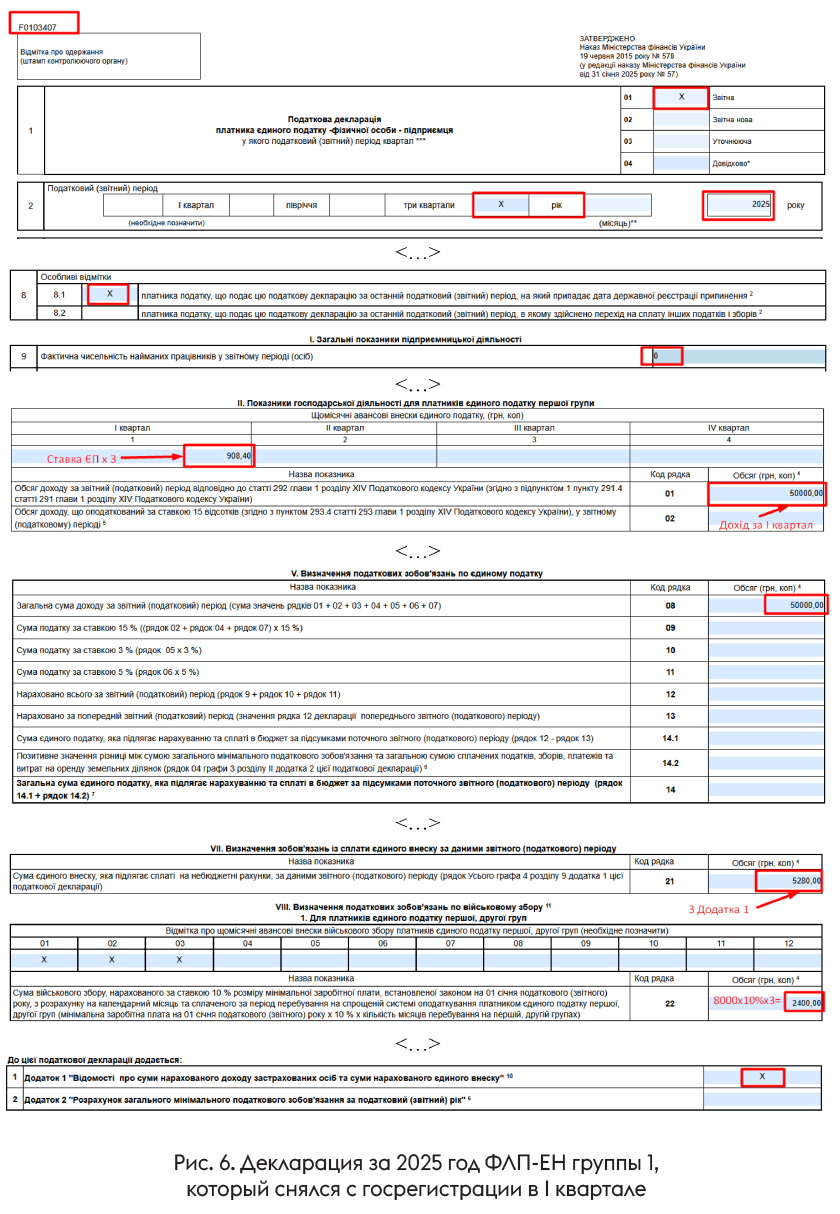Toggle month 02 military levy mark
840x1214 pixels.
click(x=112, y=959)
